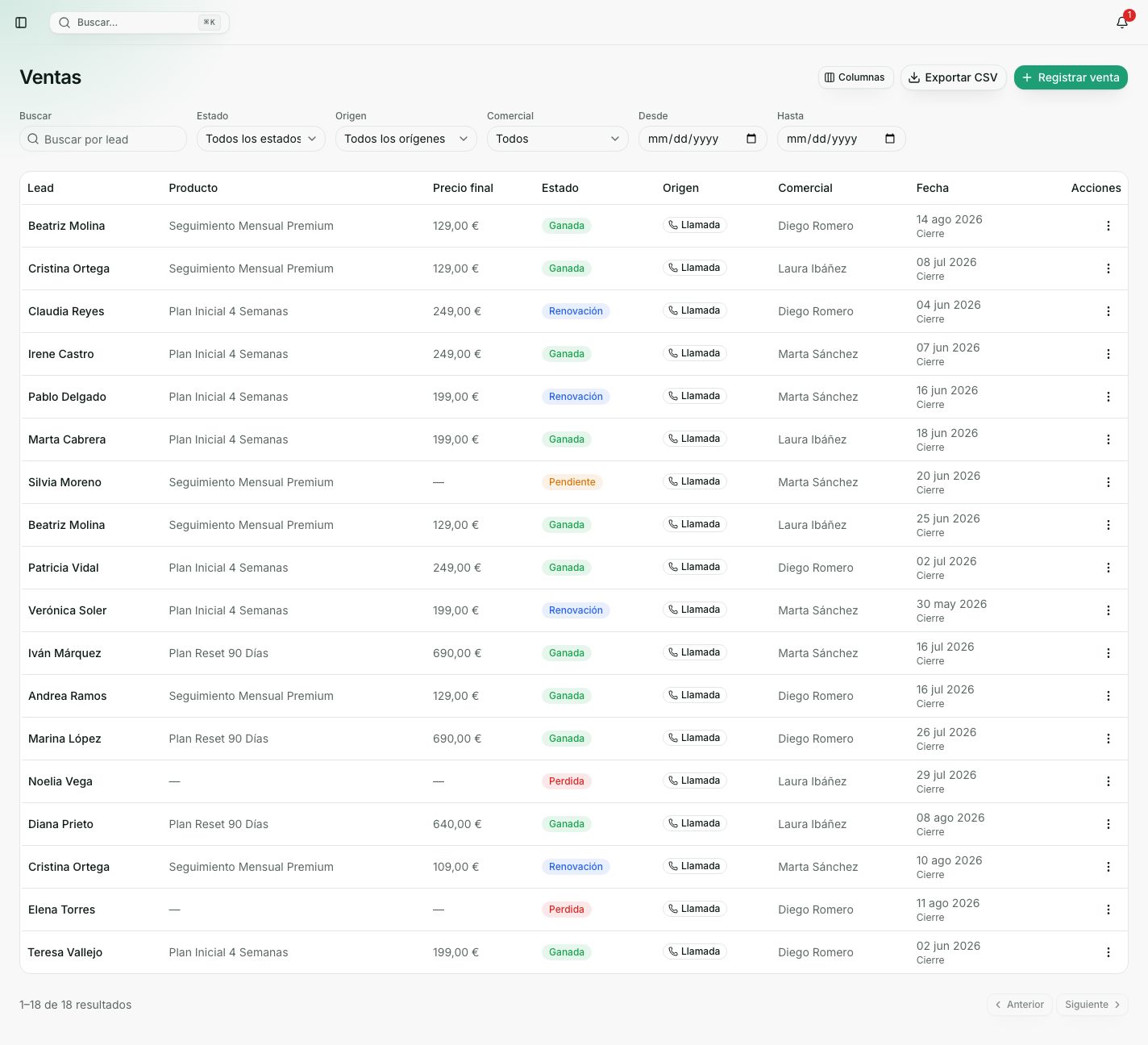Viewport: 1148px width, 1045px height.
Task: Click the 690,00 € price for Iván Márquez
Action: pos(457,653)
